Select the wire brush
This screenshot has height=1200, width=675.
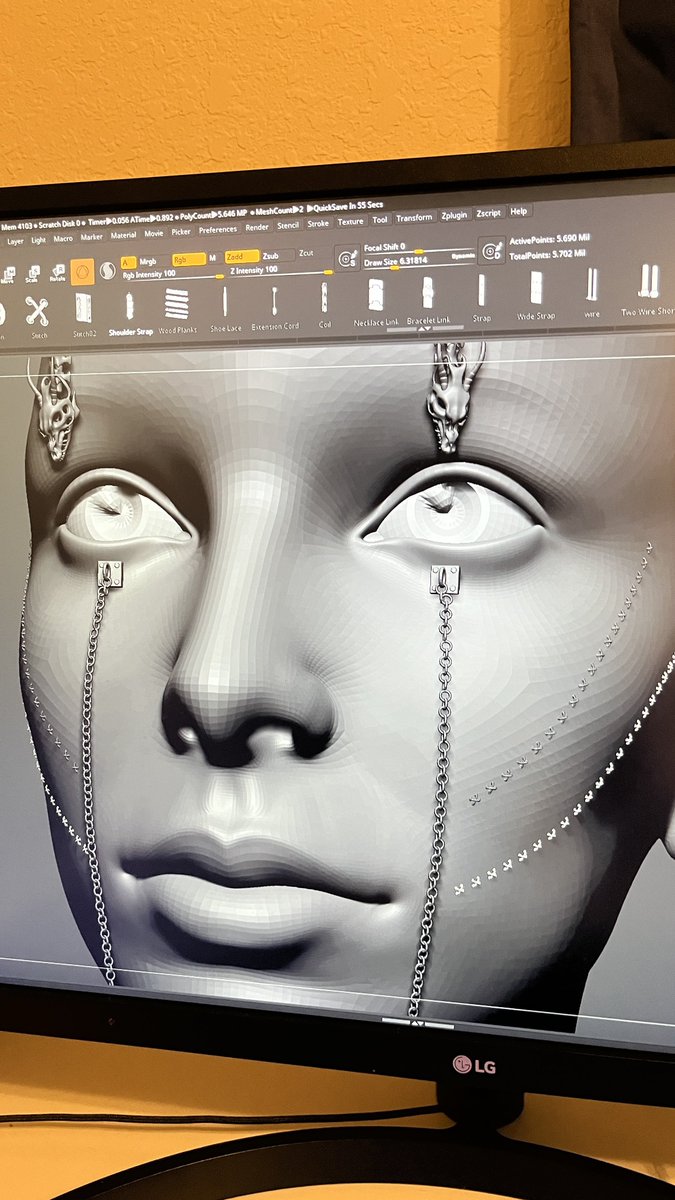click(x=592, y=289)
